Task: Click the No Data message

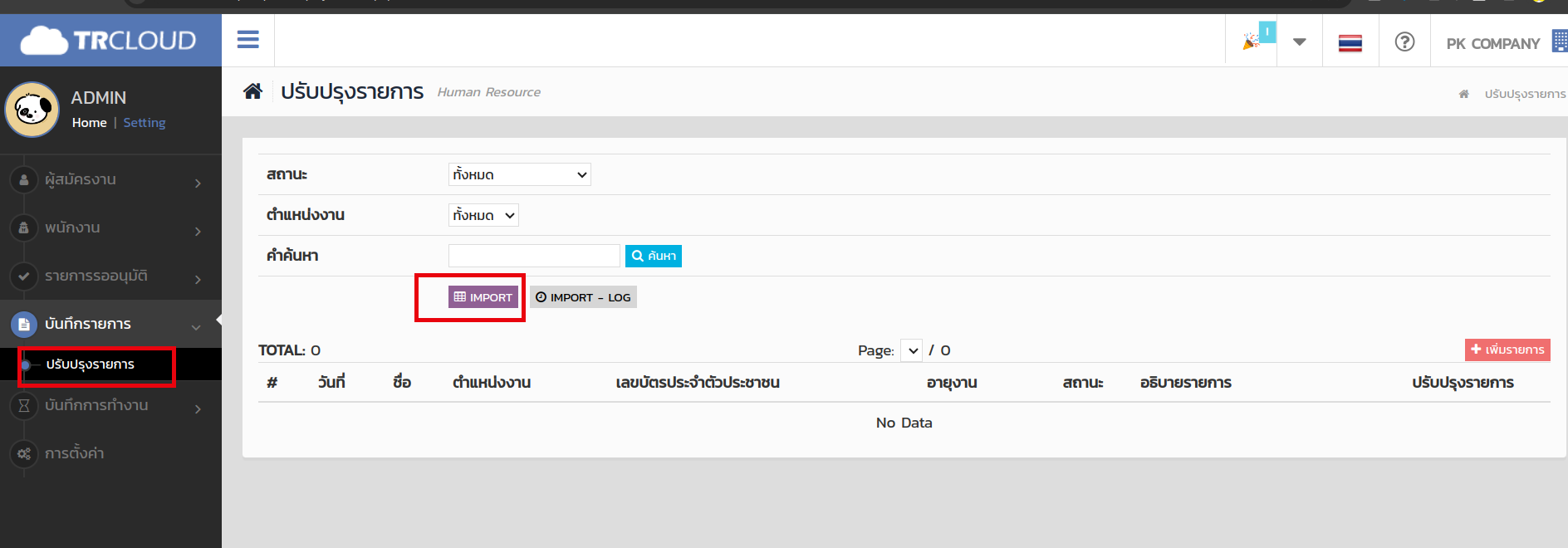Action: coord(904,423)
